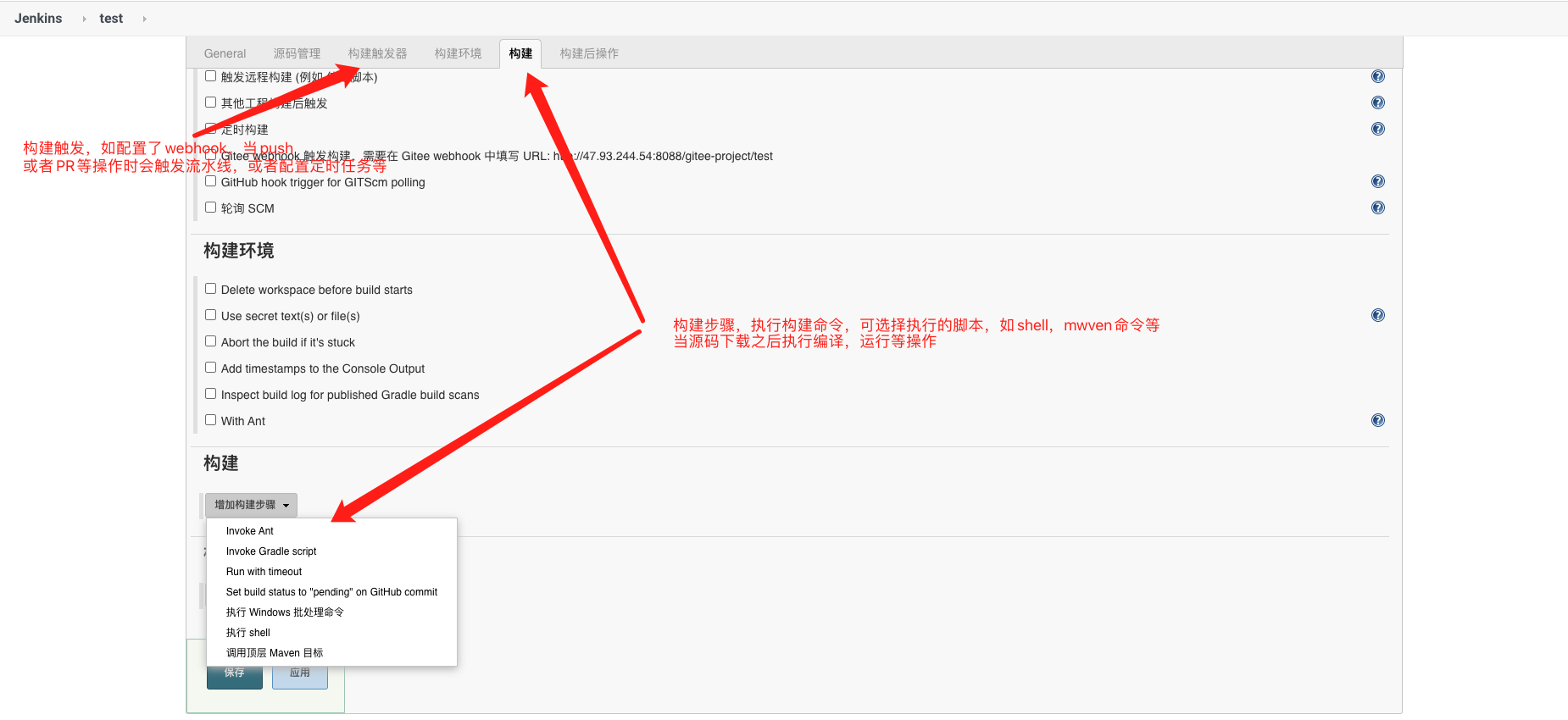Click help icon for 触发远程构建 option

[x=1377, y=76]
